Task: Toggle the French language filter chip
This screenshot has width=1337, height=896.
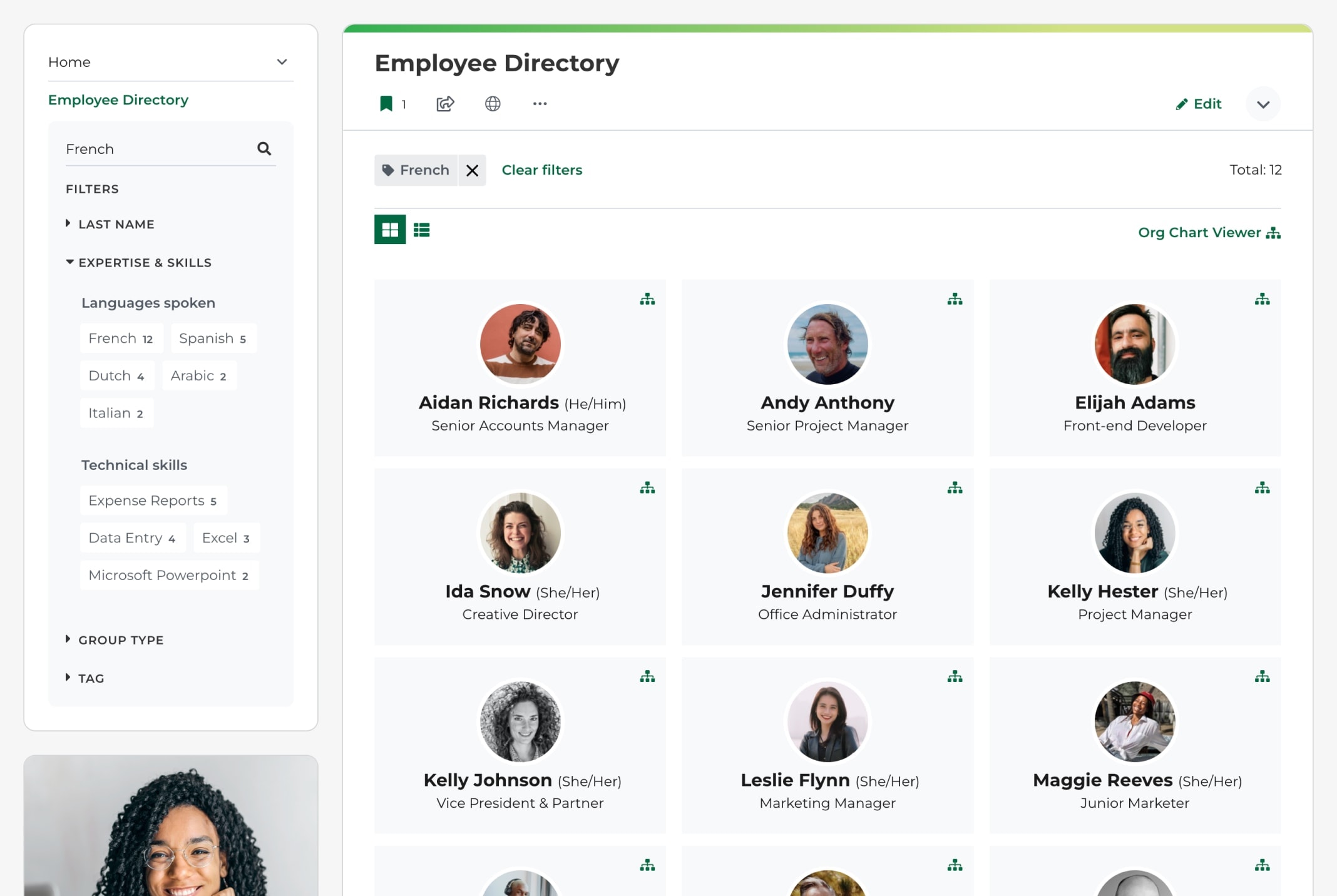Action: pos(121,339)
